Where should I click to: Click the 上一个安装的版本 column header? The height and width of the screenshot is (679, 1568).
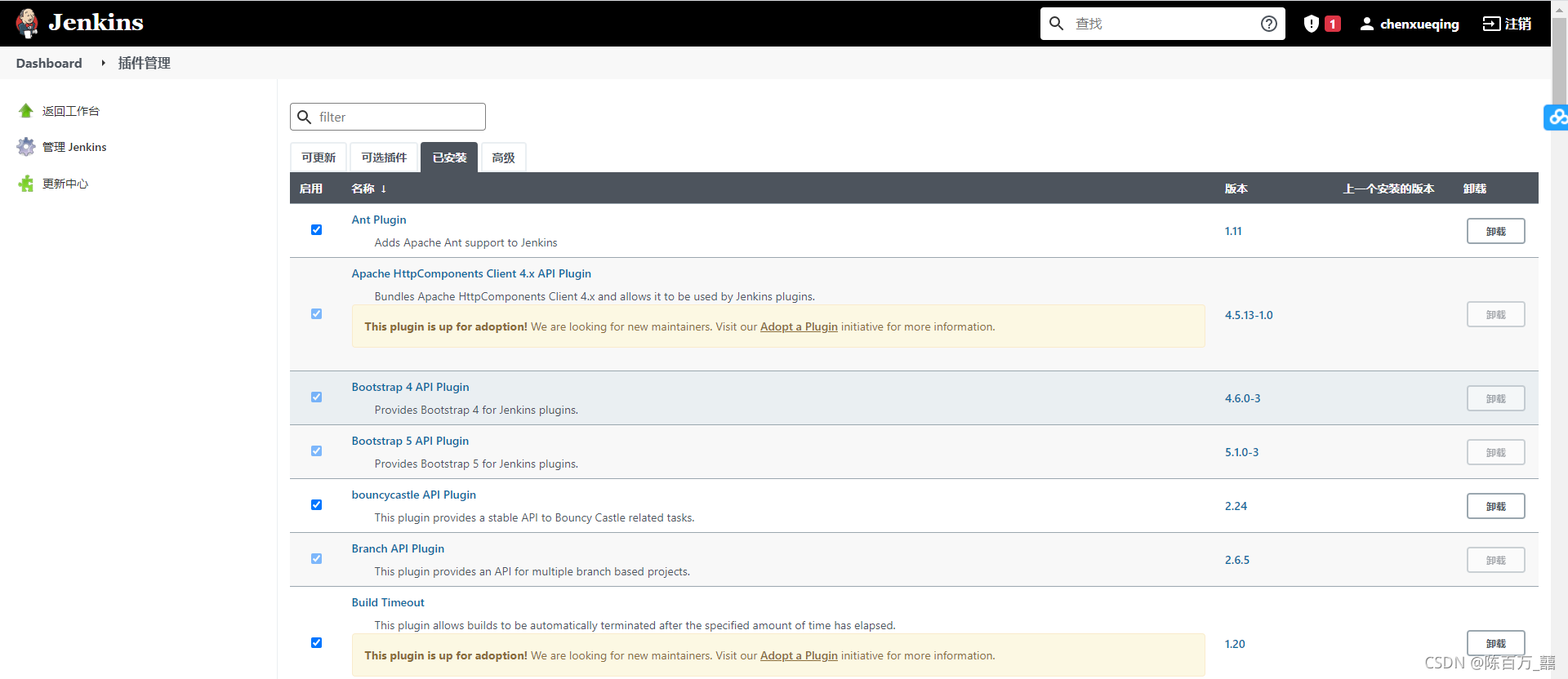[1388, 189]
